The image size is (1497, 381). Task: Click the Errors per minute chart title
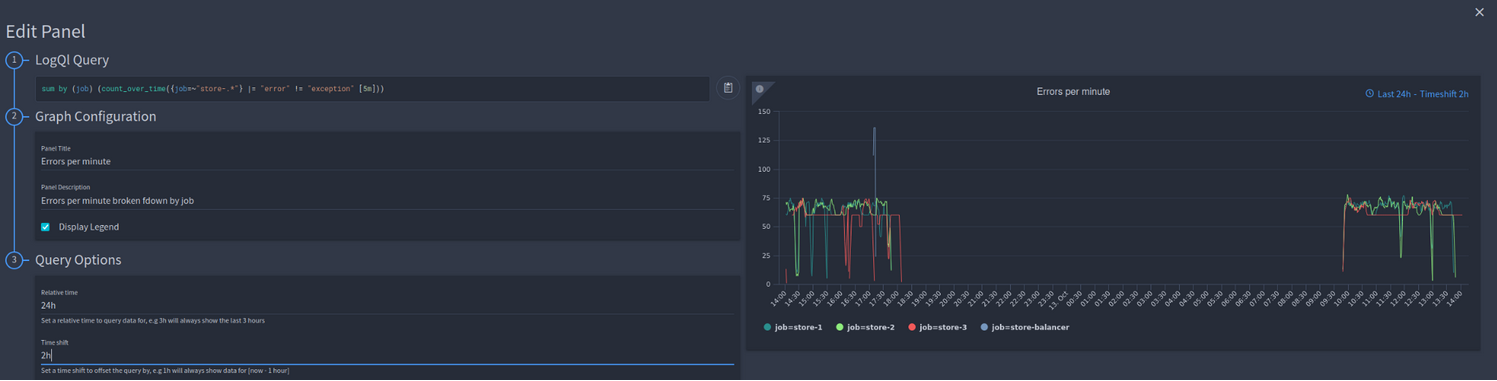(1073, 91)
